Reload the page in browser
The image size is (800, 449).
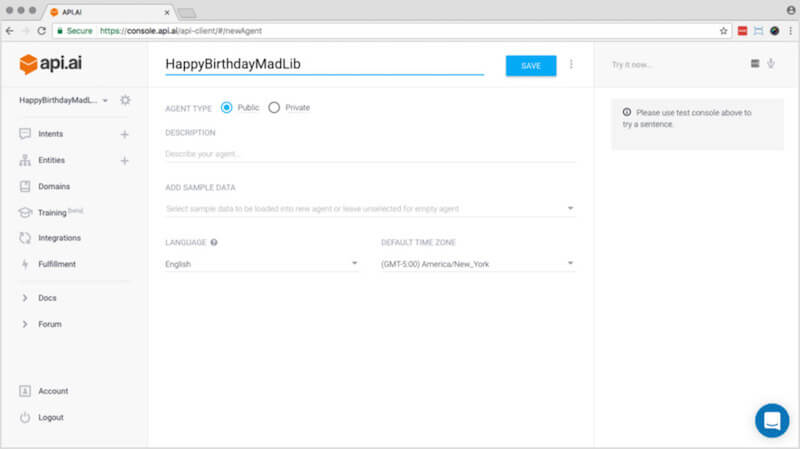tap(41, 31)
